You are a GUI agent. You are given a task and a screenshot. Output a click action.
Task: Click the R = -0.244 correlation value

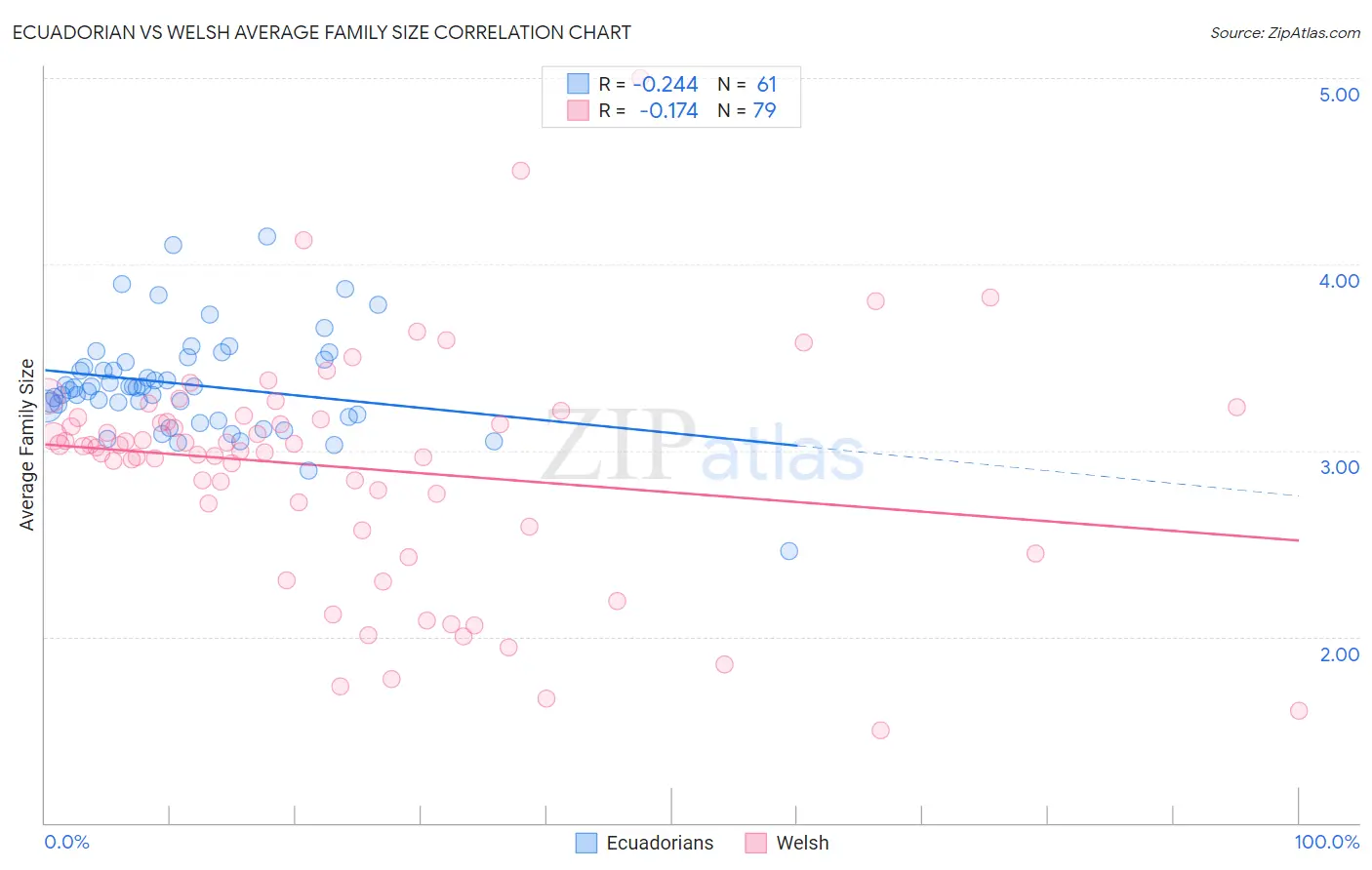(648, 84)
